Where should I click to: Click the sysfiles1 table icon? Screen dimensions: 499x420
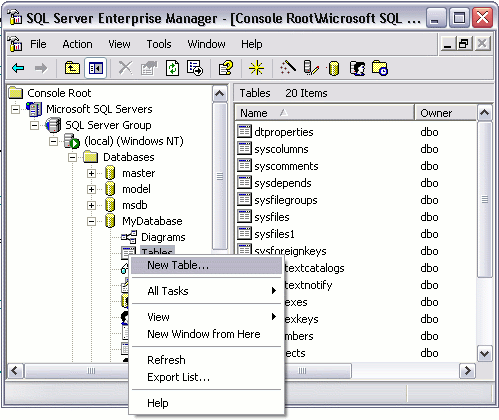point(244,233)
